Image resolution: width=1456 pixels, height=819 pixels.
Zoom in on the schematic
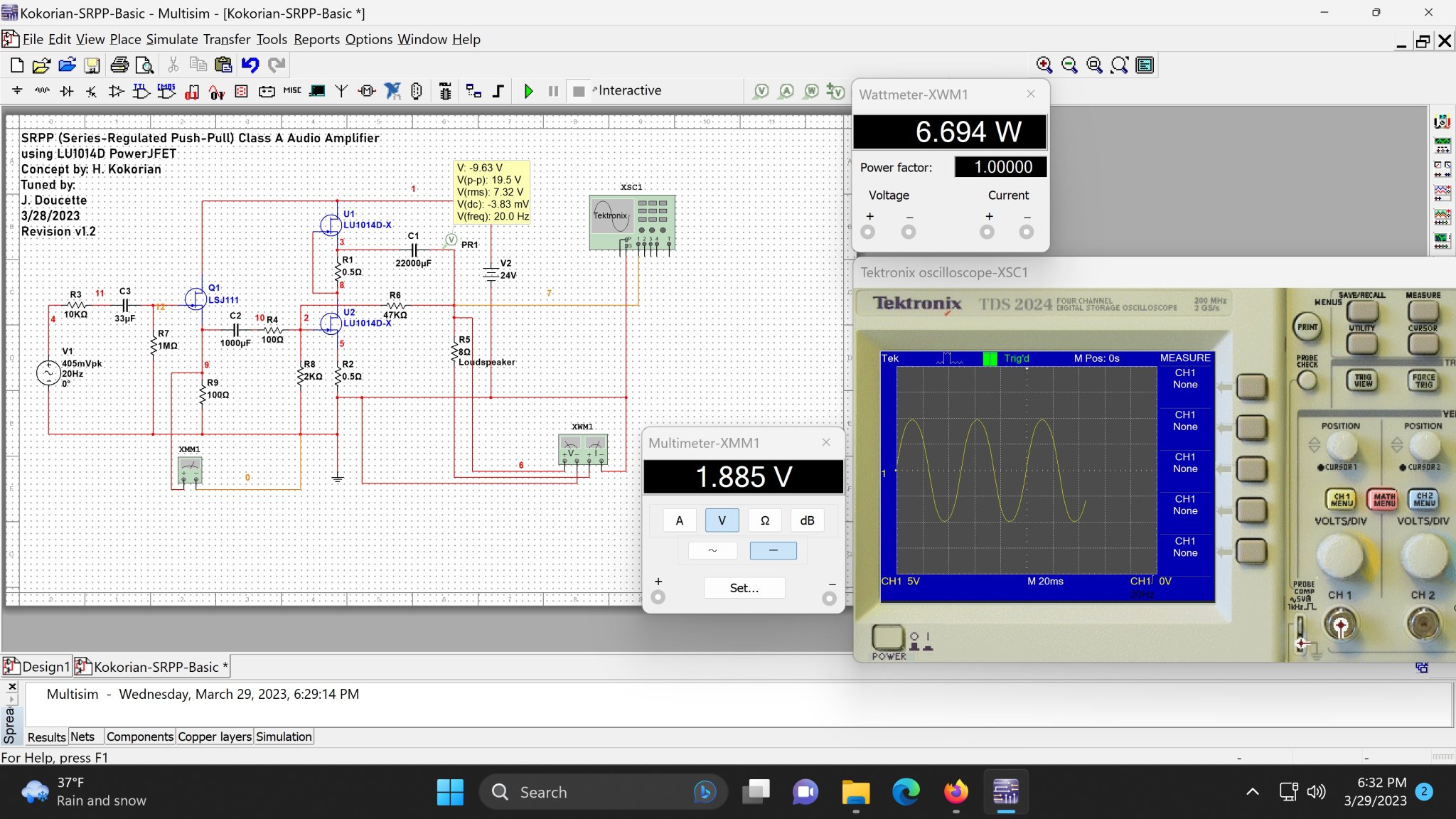point(1044,65)
